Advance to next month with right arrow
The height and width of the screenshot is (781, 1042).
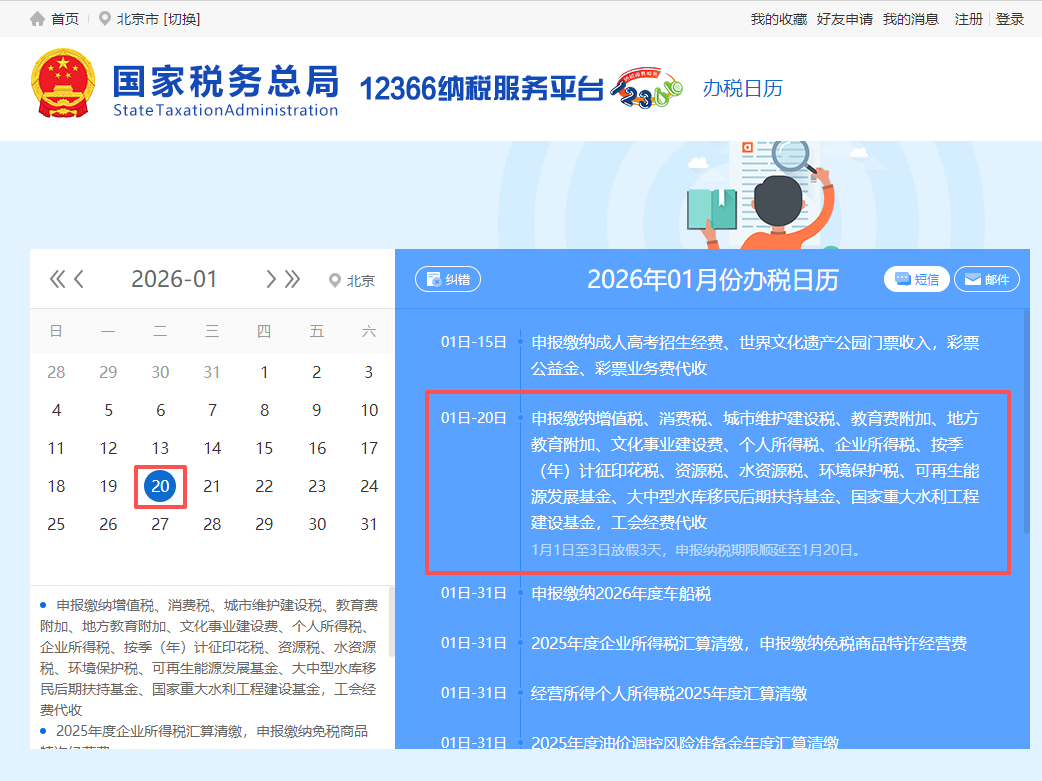[x=270, y=280]
